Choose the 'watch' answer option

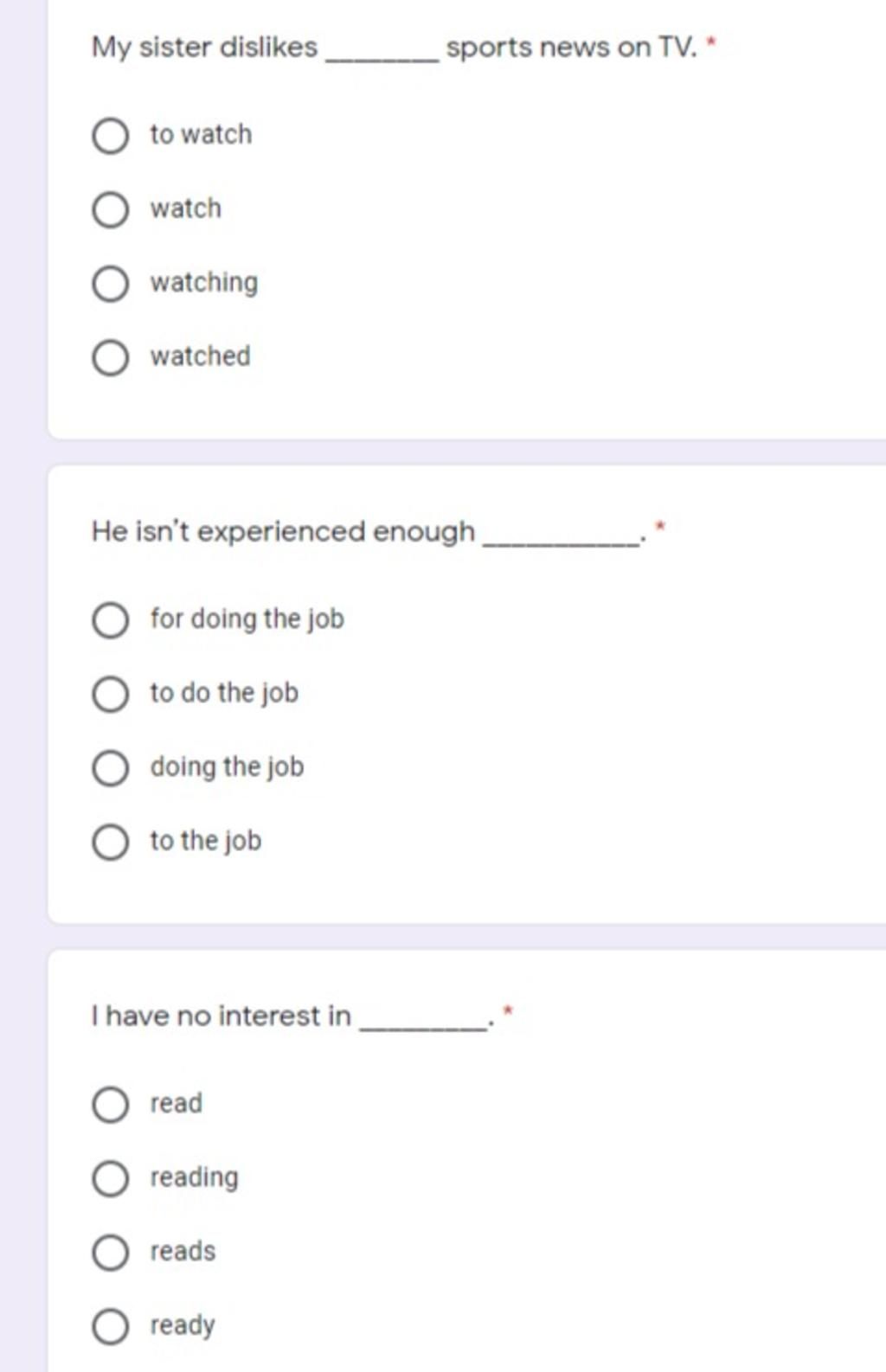click(x=110, y=209)
